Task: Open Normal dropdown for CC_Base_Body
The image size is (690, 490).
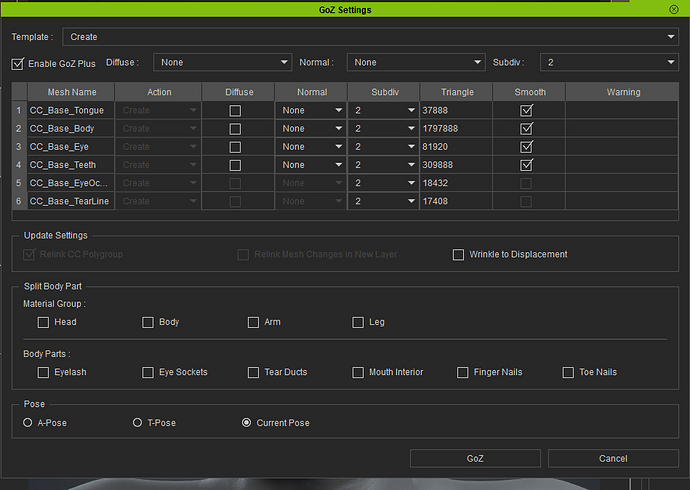Action: coord(311,128)
